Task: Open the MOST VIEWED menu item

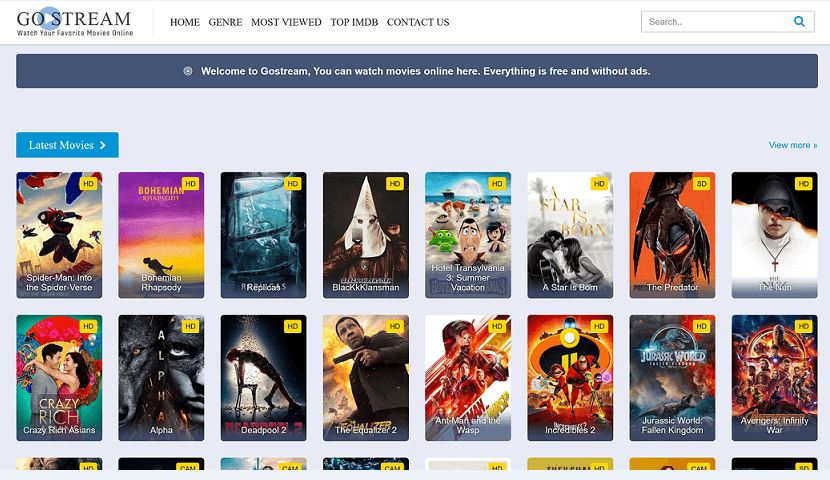Action: tap(286, 22)
